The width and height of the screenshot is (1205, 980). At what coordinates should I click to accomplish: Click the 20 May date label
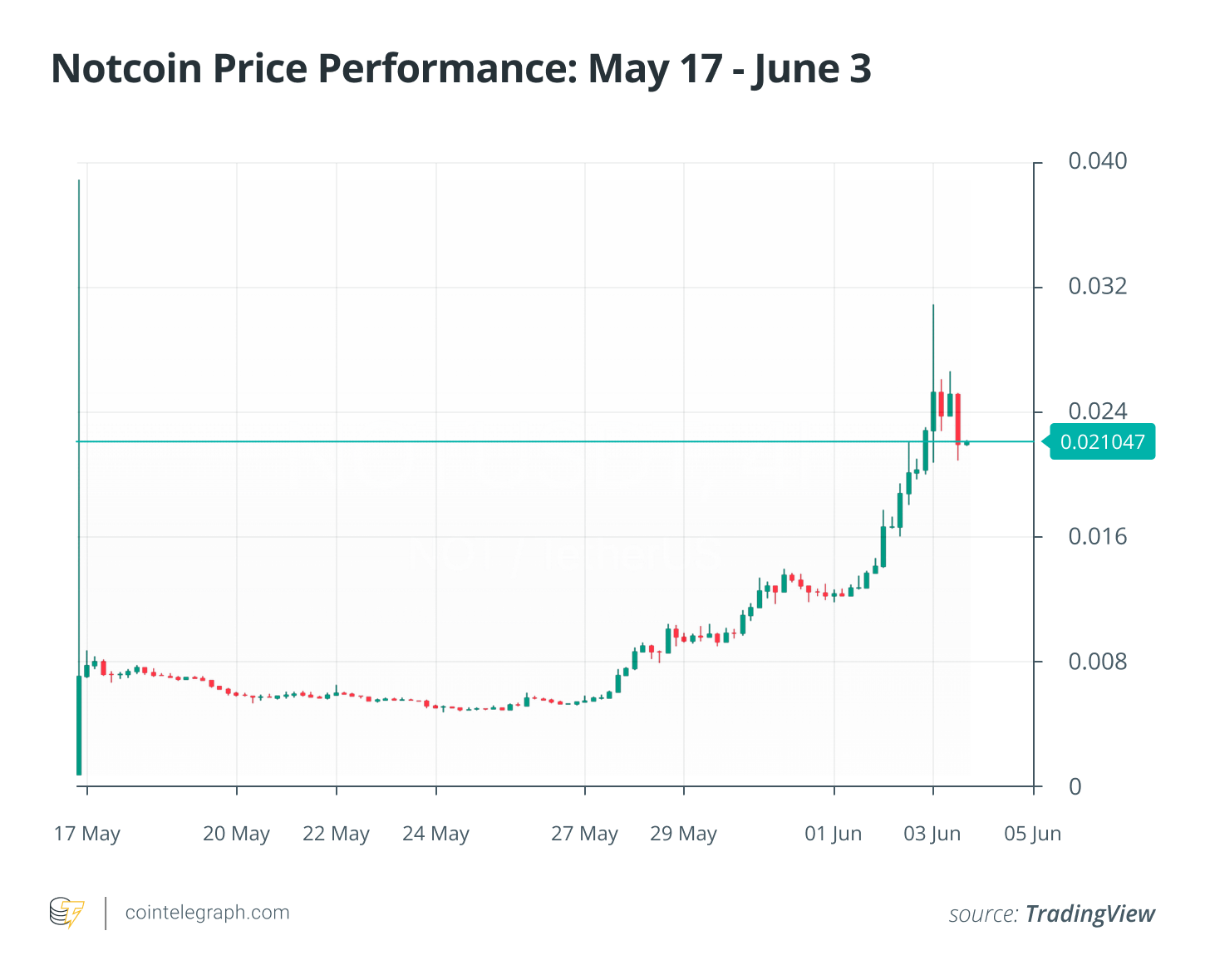(236, 834)
